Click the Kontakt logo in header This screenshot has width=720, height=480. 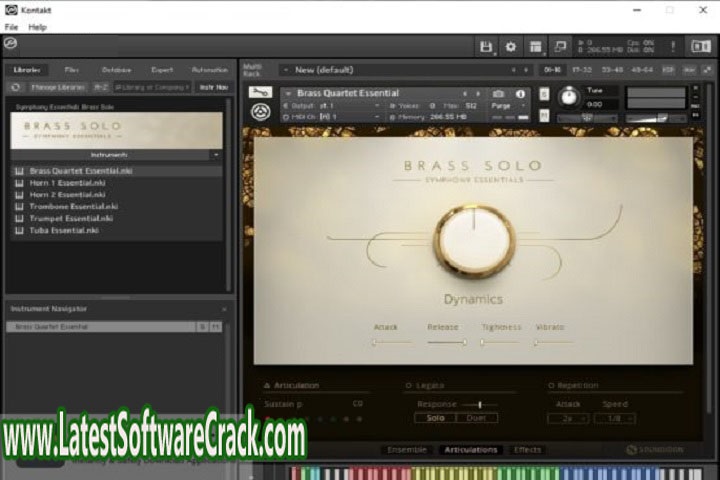pyautogui.click(x=11, y=44)
